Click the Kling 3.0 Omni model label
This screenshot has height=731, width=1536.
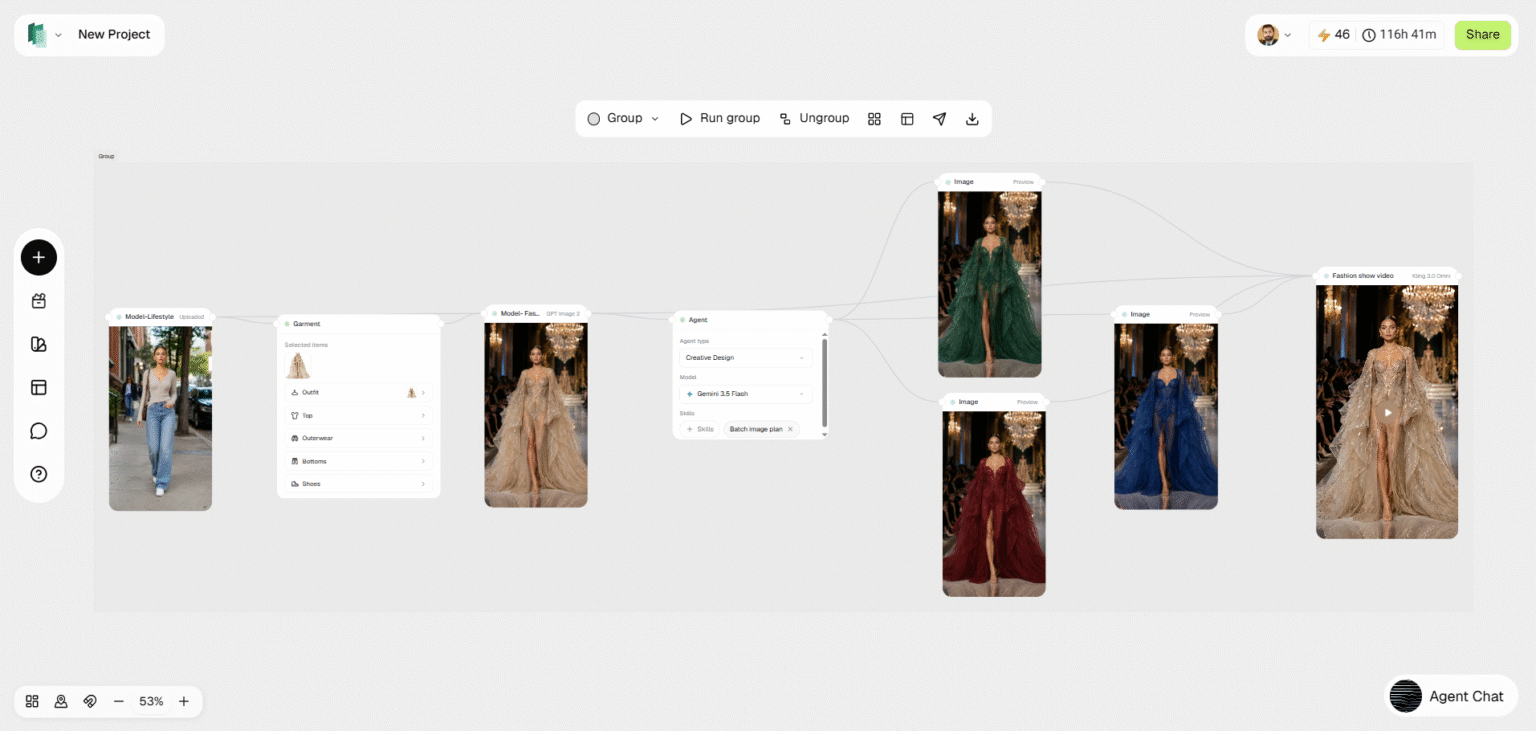[x=1431, y=275]
